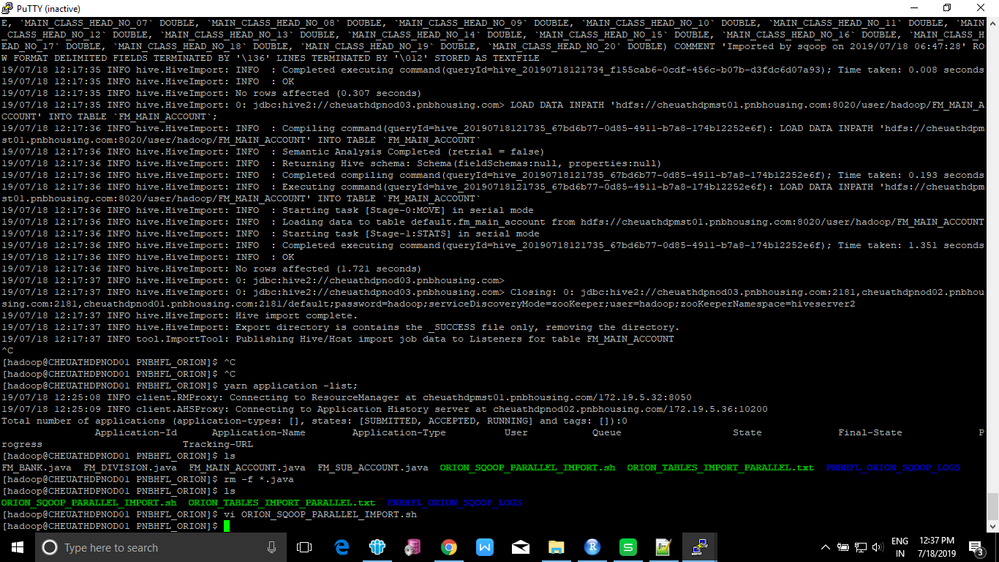The height and width of the screenshot is (562, 999).
Task: Focus the Type here to search box
Action: [x=161, y=547]
